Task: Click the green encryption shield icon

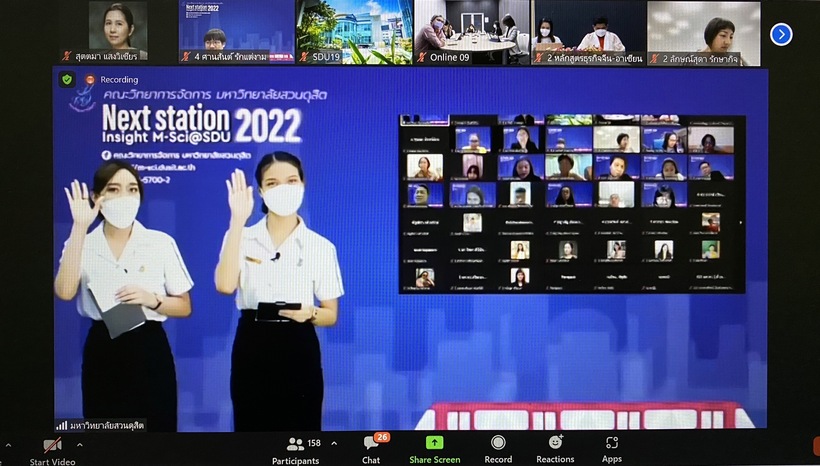Action: tap(66, 79)
